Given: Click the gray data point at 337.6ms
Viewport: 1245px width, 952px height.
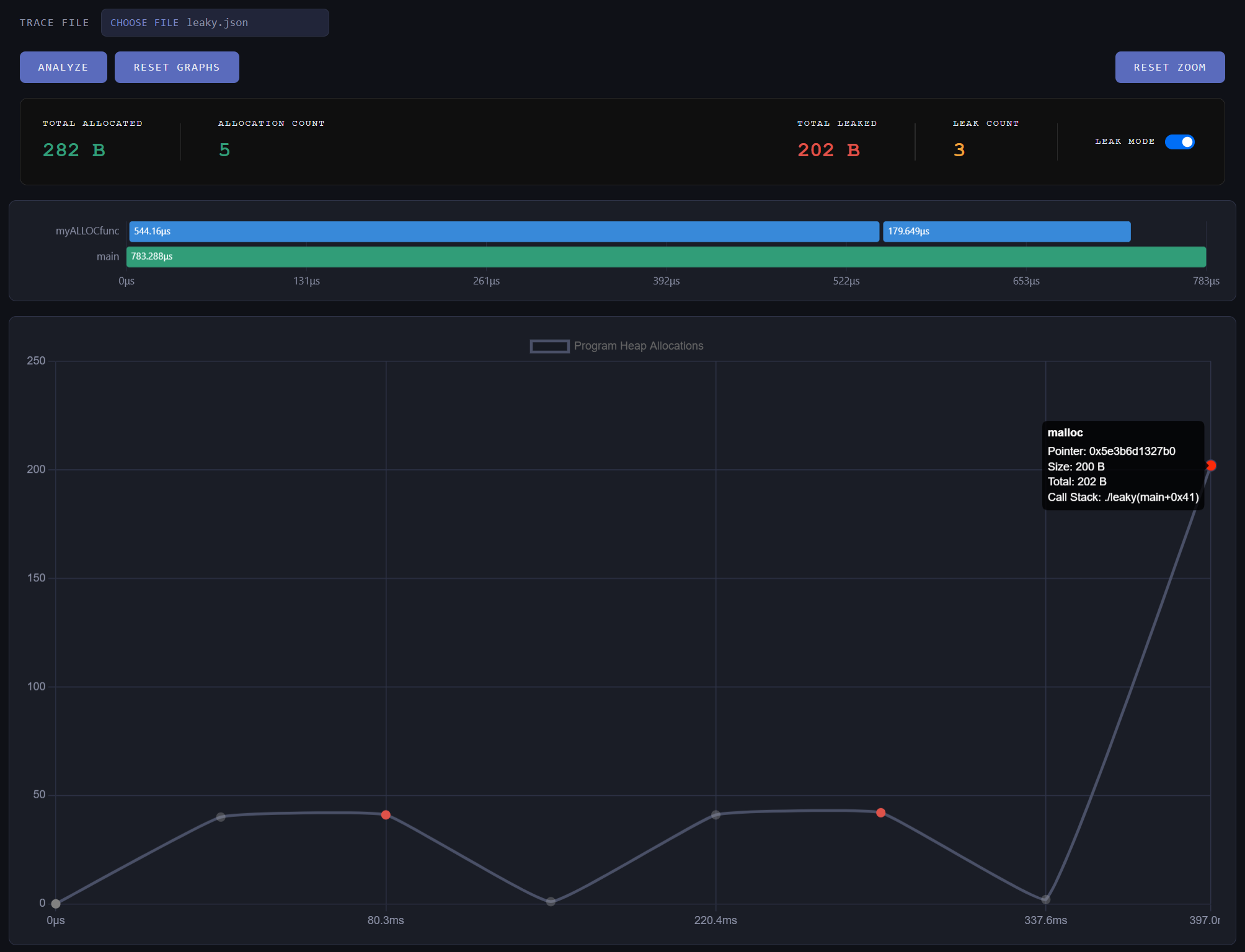Looking at the screenshot, I should click(x=1045, y=899).
